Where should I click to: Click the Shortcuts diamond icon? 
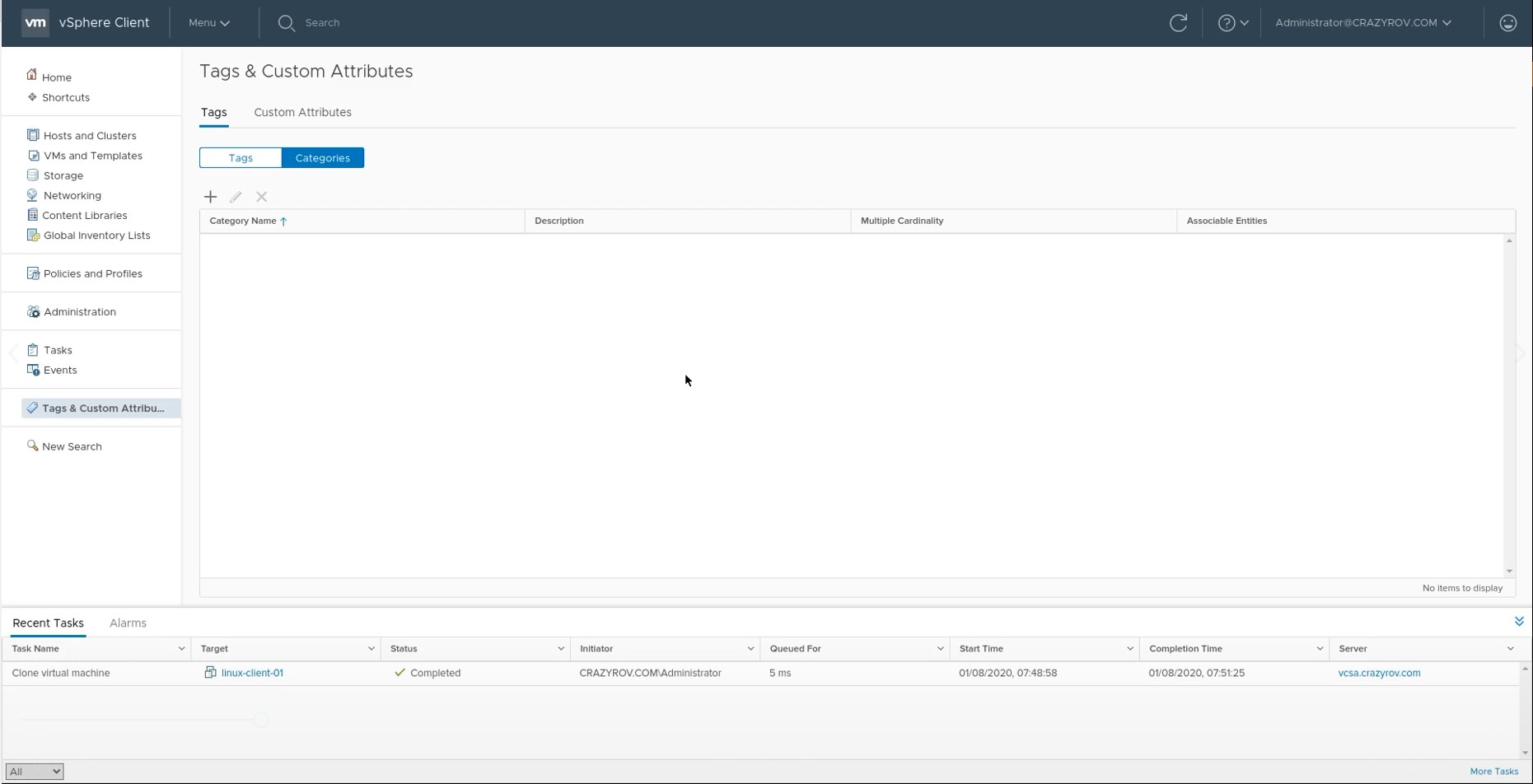pyautogui.click(x=32, y=96)
